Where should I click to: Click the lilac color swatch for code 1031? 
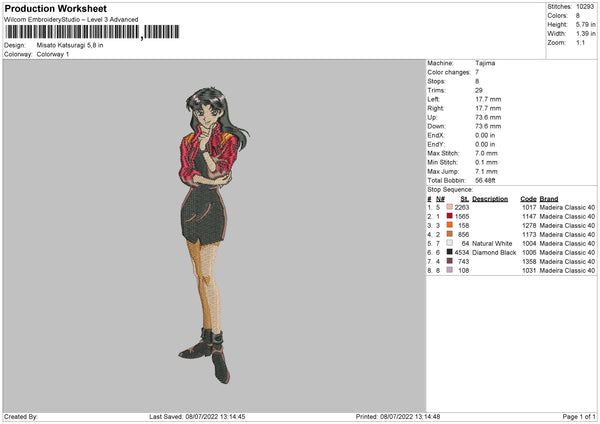(449, 270)
